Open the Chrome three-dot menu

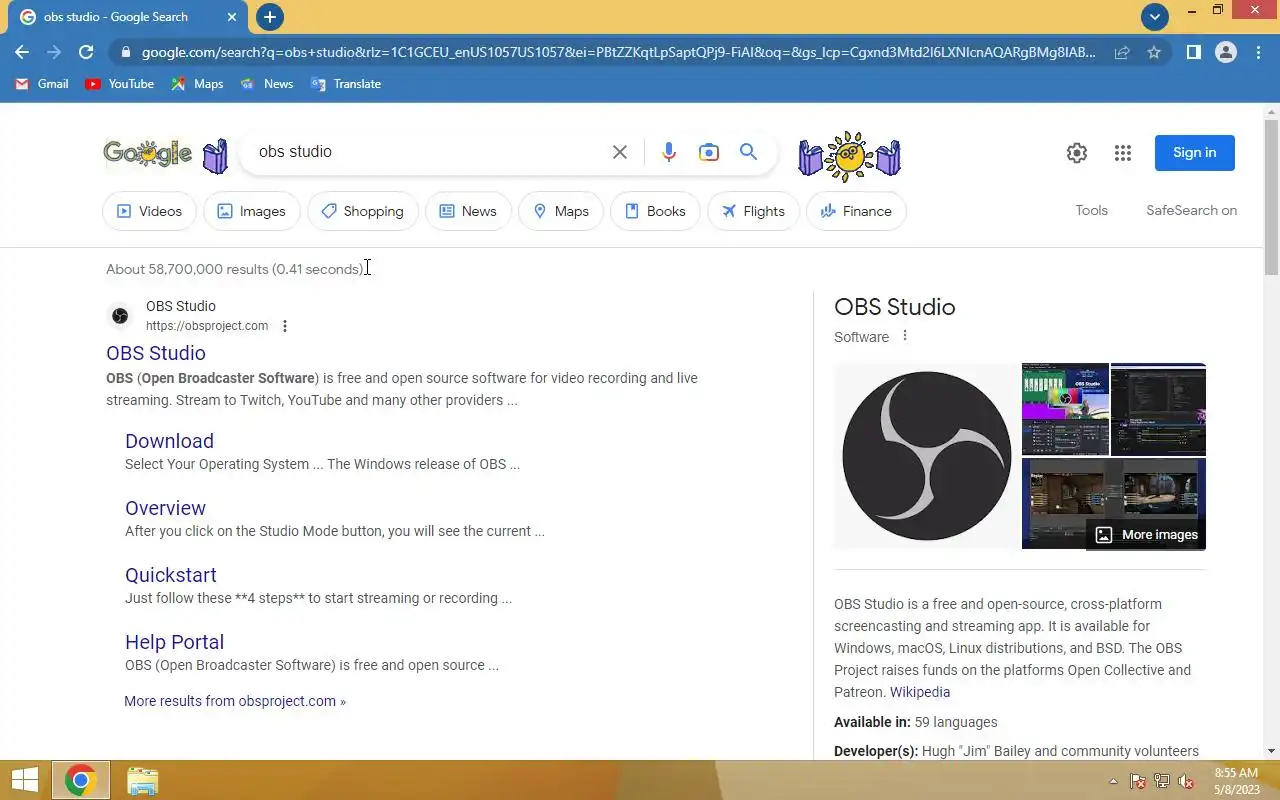tap(1258, 52)
